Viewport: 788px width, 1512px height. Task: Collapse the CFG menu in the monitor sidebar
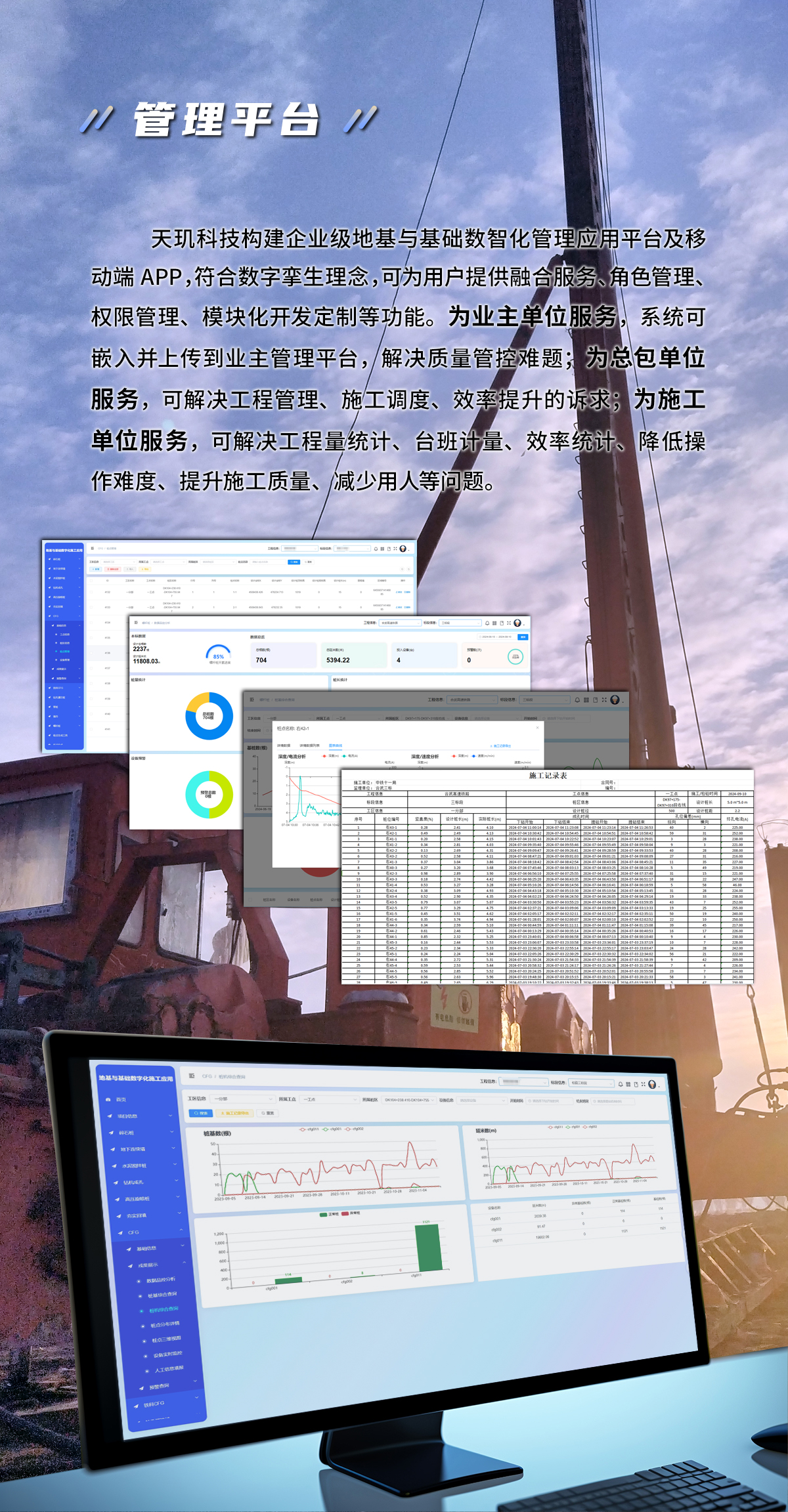[150, 1232]
